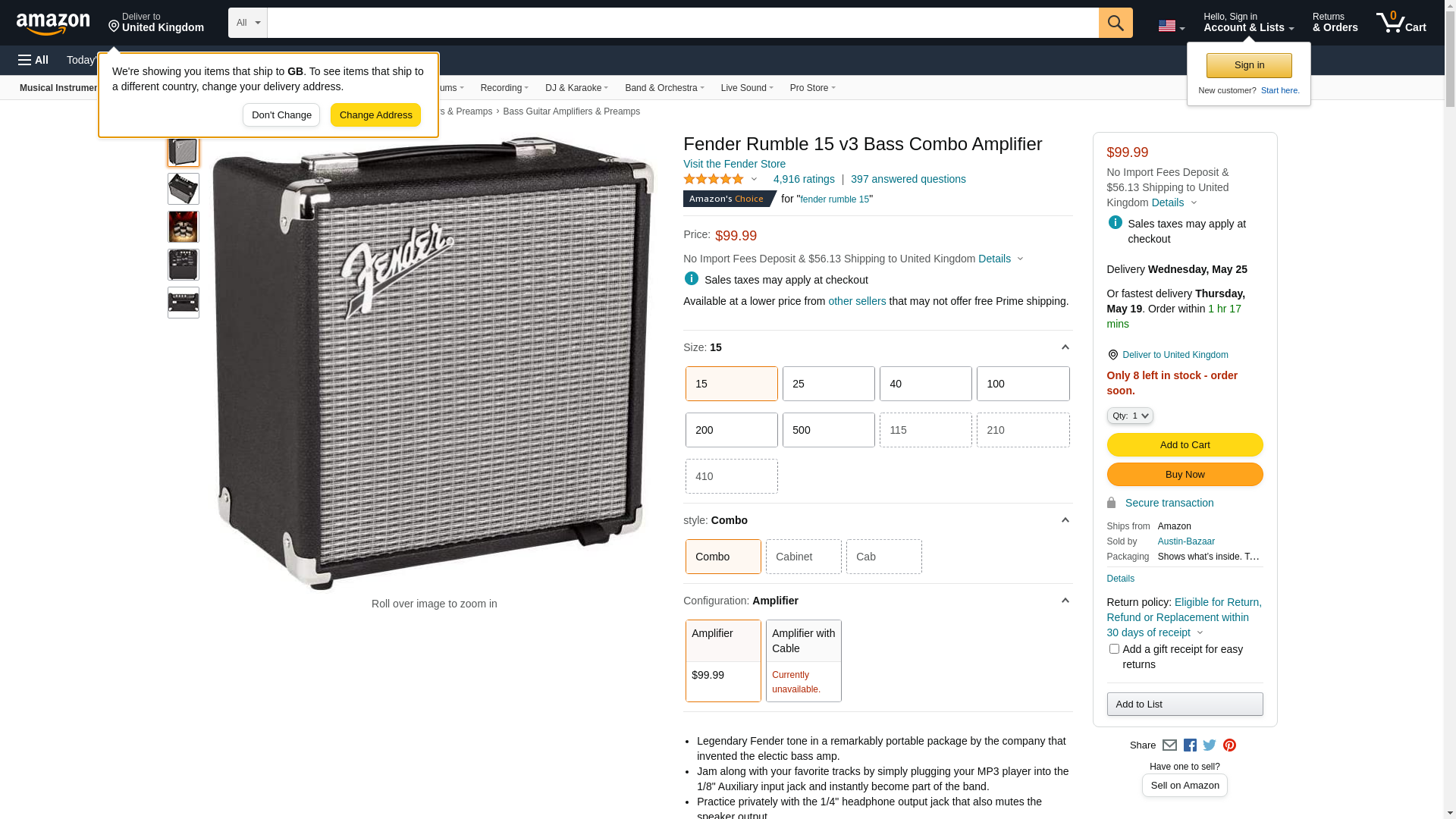
Task: View the red-stage product thumbnail
Action: click(x=184, y=227)
